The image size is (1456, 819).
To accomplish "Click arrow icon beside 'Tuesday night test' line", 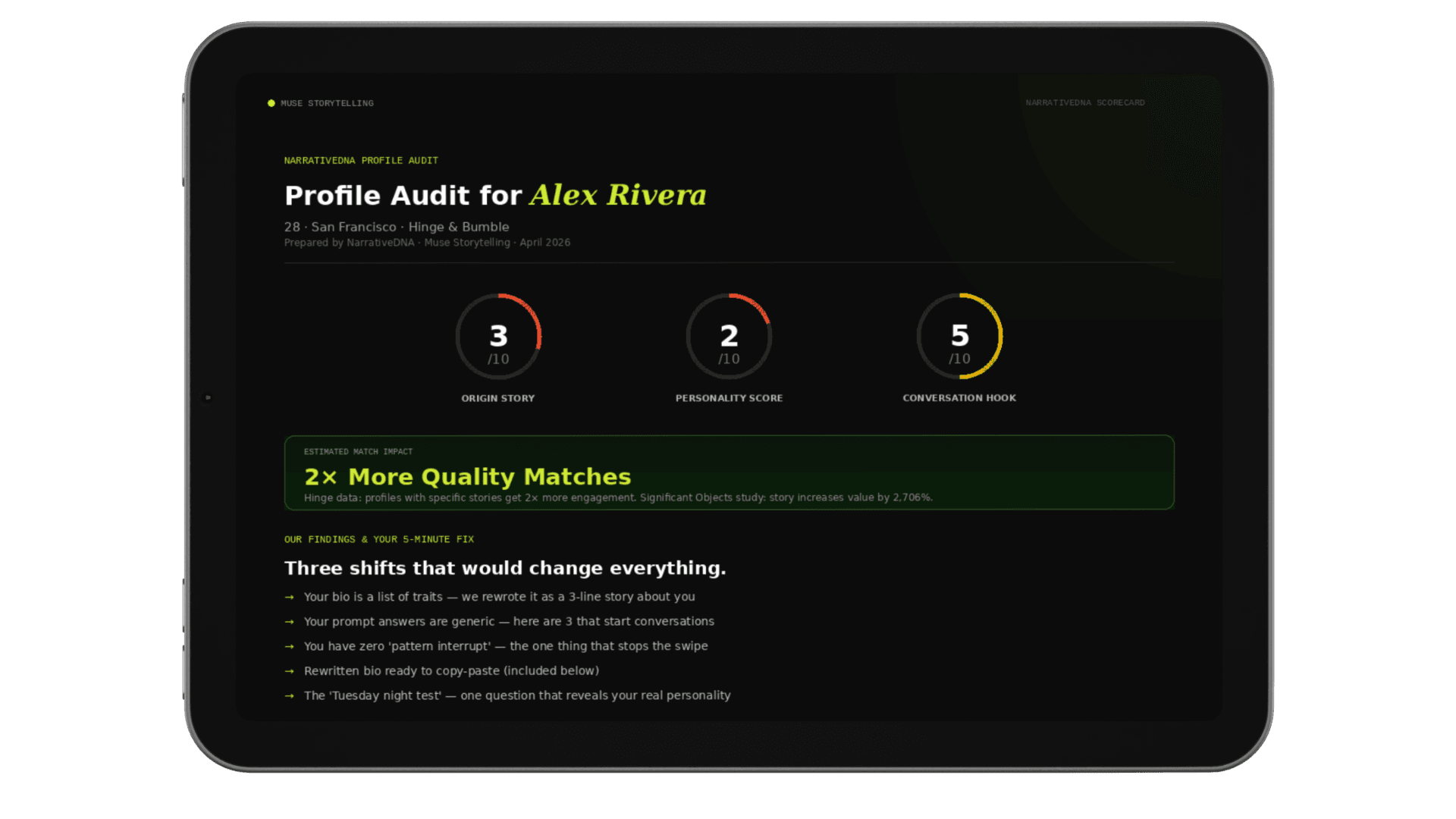I will coord(289,696).
